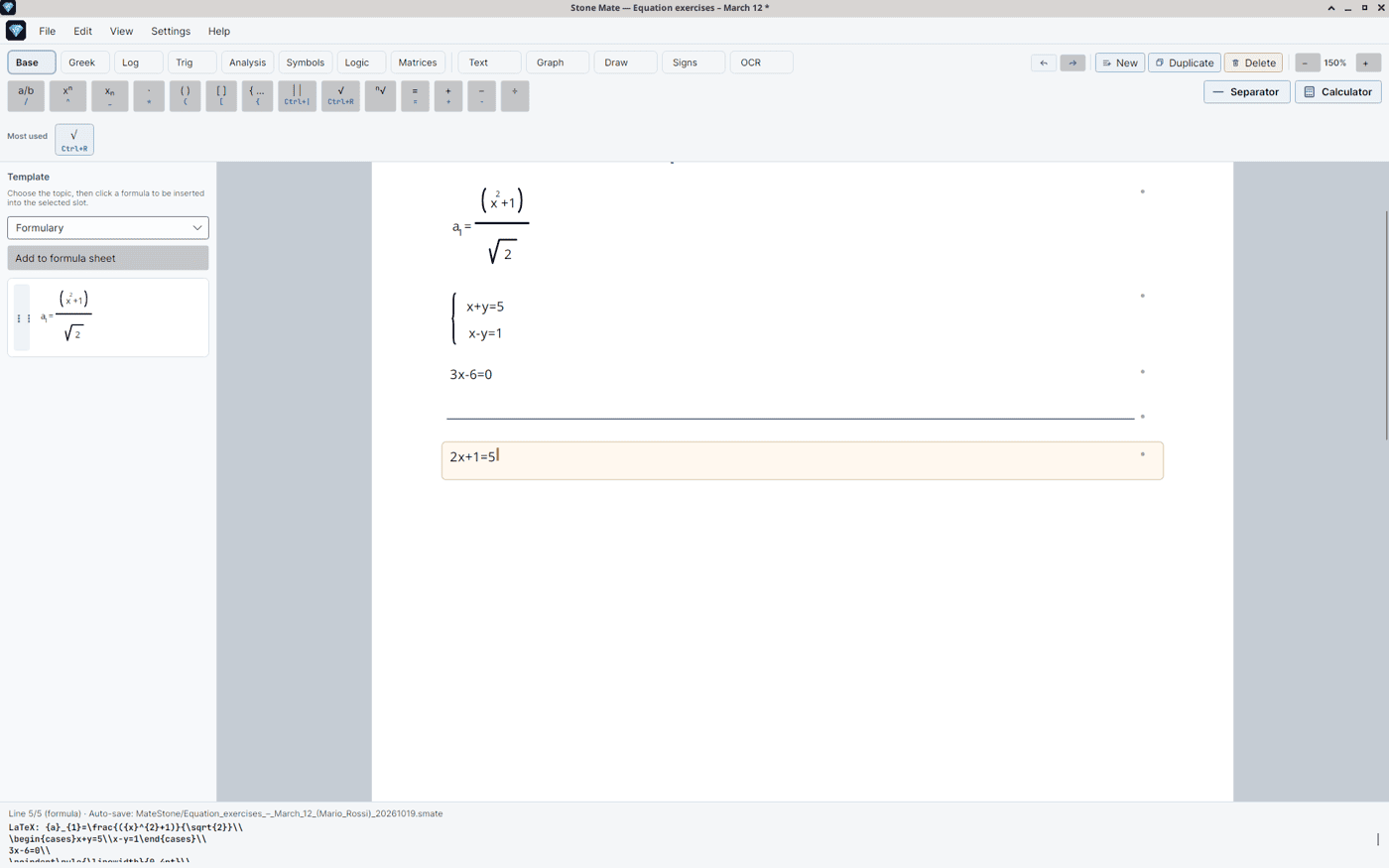Zoom in with the plus button
The height and width of the screenshot is (868, 1389).
coord(1366,62)
